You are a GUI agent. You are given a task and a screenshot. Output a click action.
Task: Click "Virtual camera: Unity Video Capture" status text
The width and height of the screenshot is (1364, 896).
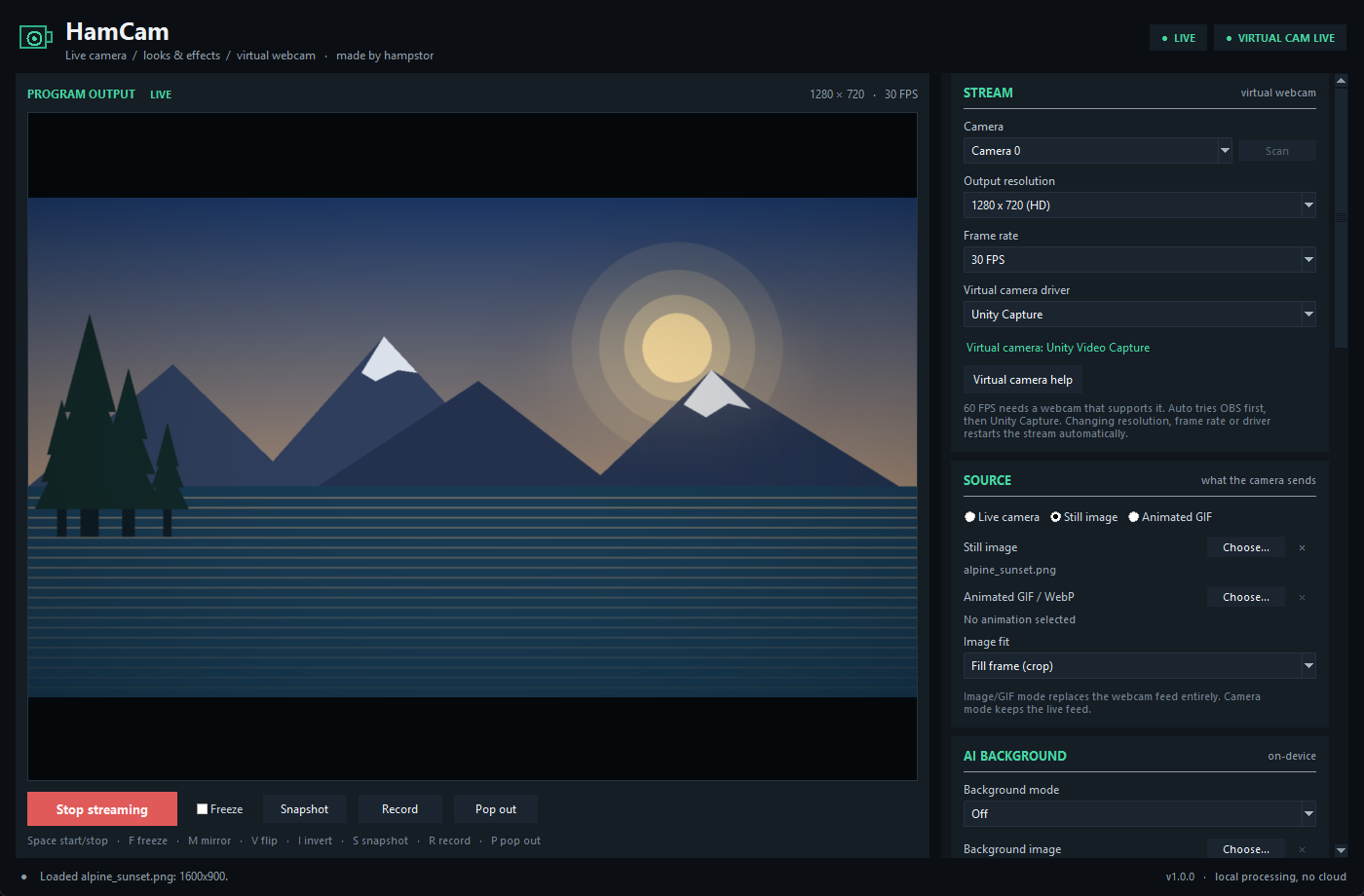1058,348
